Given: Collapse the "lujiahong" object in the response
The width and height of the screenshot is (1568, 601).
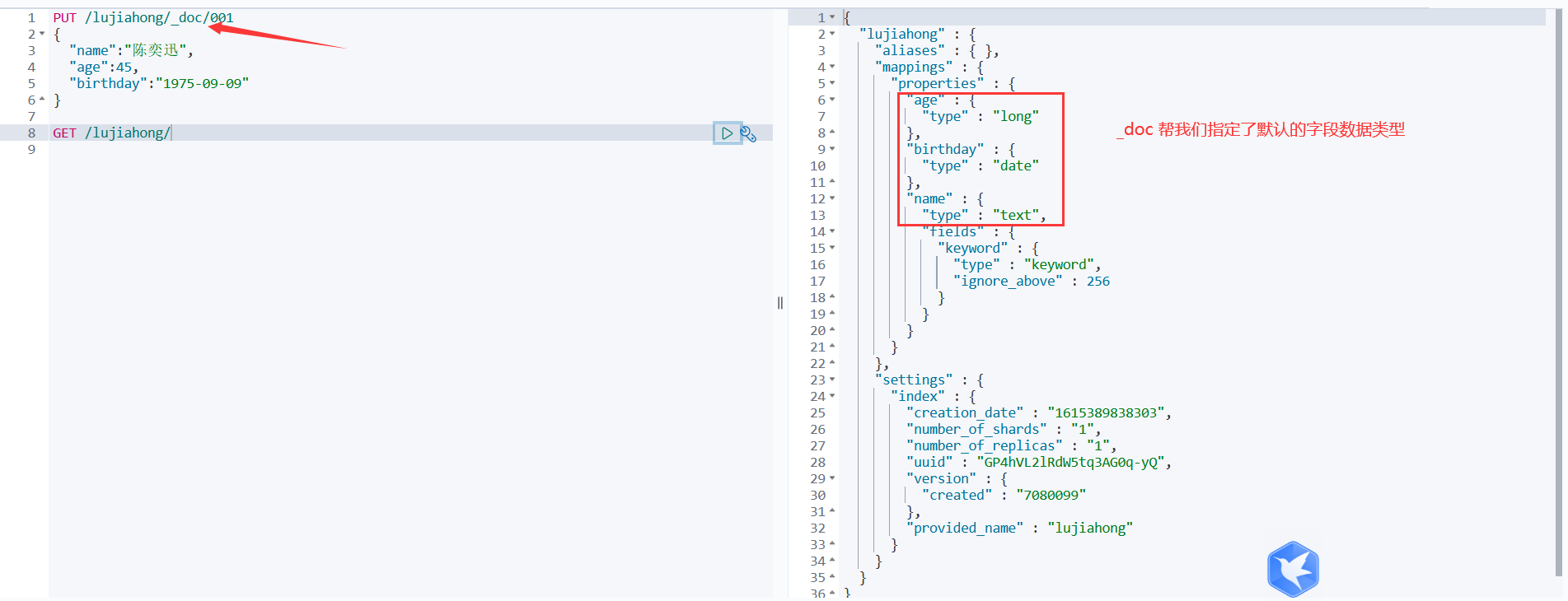Looking at the screenshot, I should (x=832, y=35).
